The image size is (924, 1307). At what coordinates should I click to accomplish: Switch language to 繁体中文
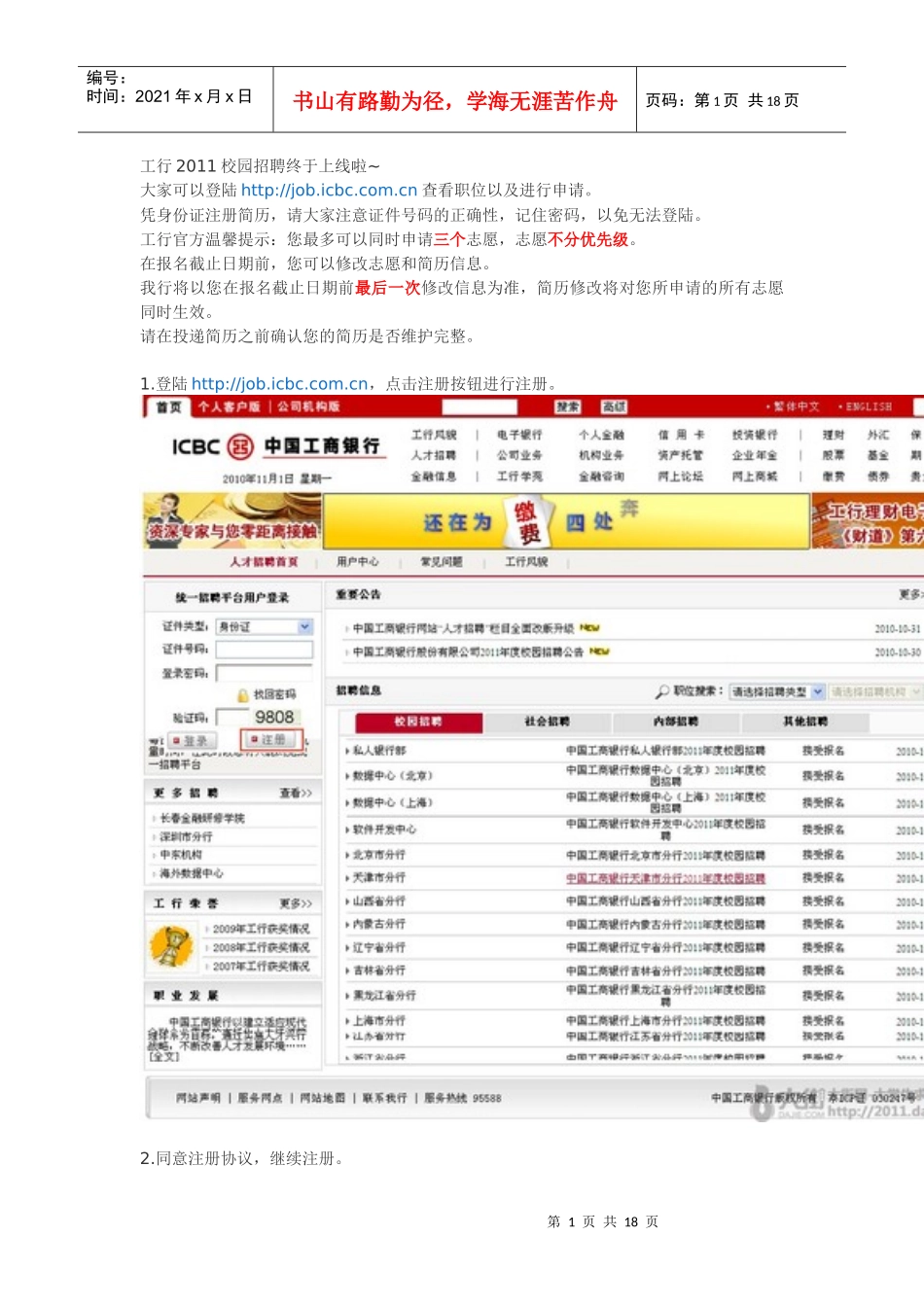coord(797,406)
